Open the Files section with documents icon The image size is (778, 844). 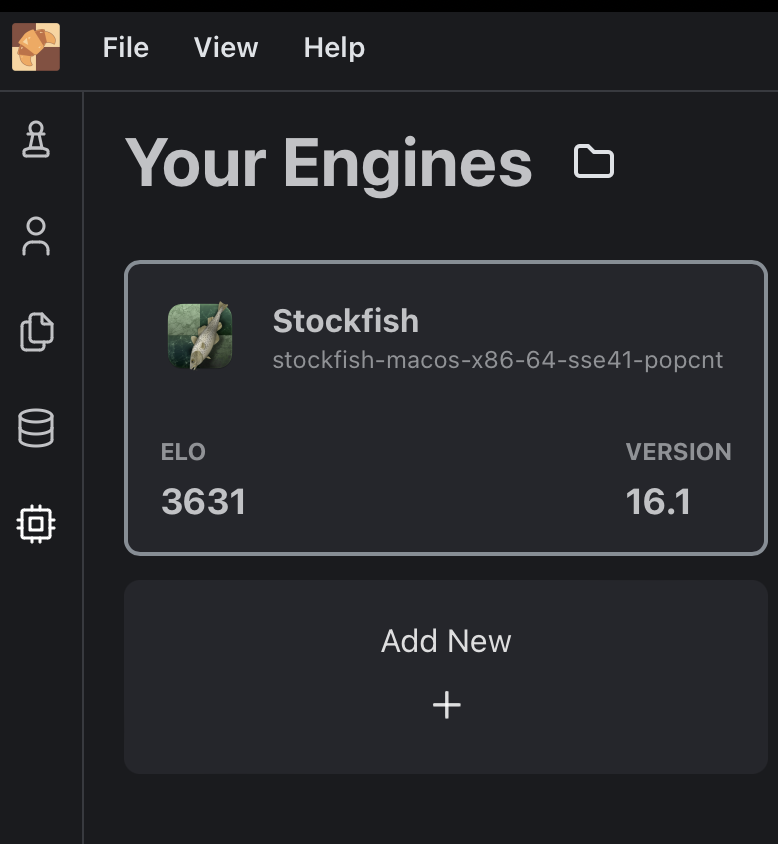tap(36, 331)
